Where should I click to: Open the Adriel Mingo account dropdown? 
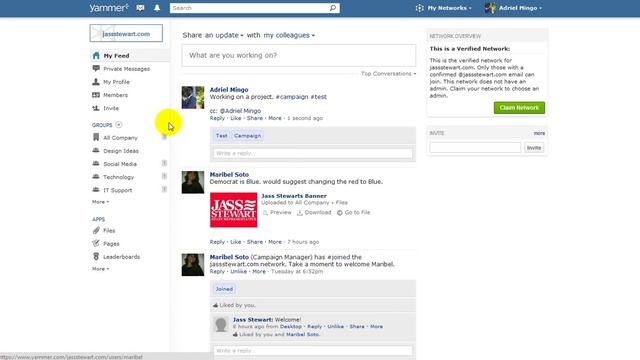click(x=520, y=8)
